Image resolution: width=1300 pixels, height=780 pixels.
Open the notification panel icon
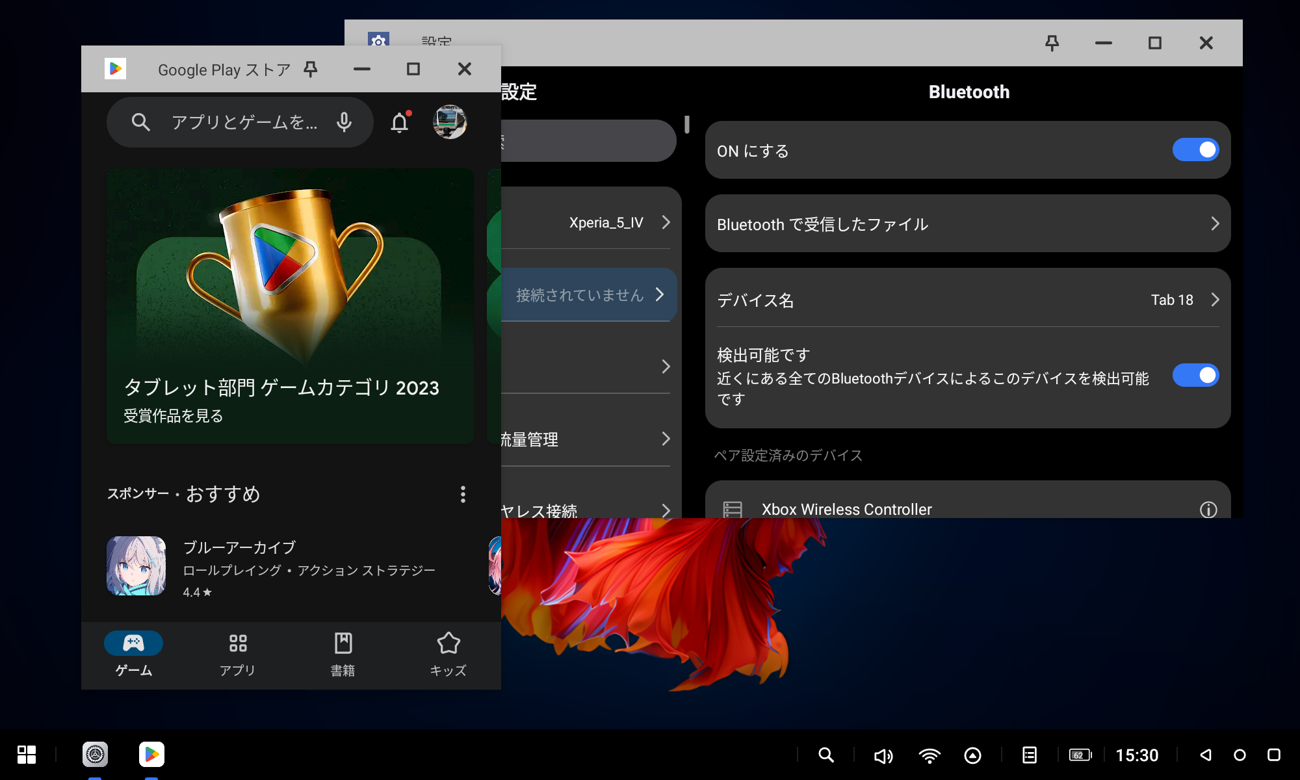tap(1030, 755)
